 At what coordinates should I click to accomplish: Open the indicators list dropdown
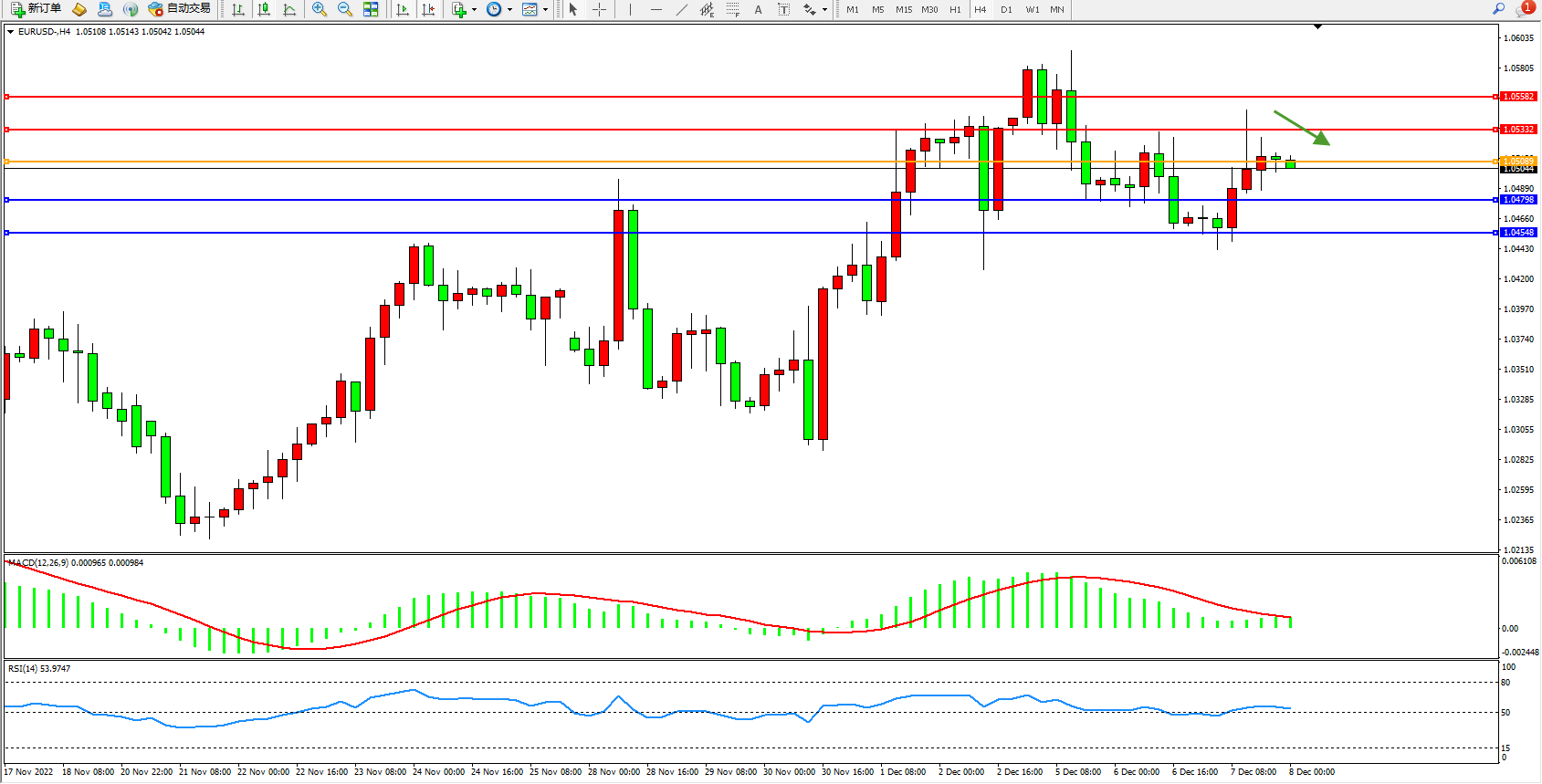click(x=465, y=9)
